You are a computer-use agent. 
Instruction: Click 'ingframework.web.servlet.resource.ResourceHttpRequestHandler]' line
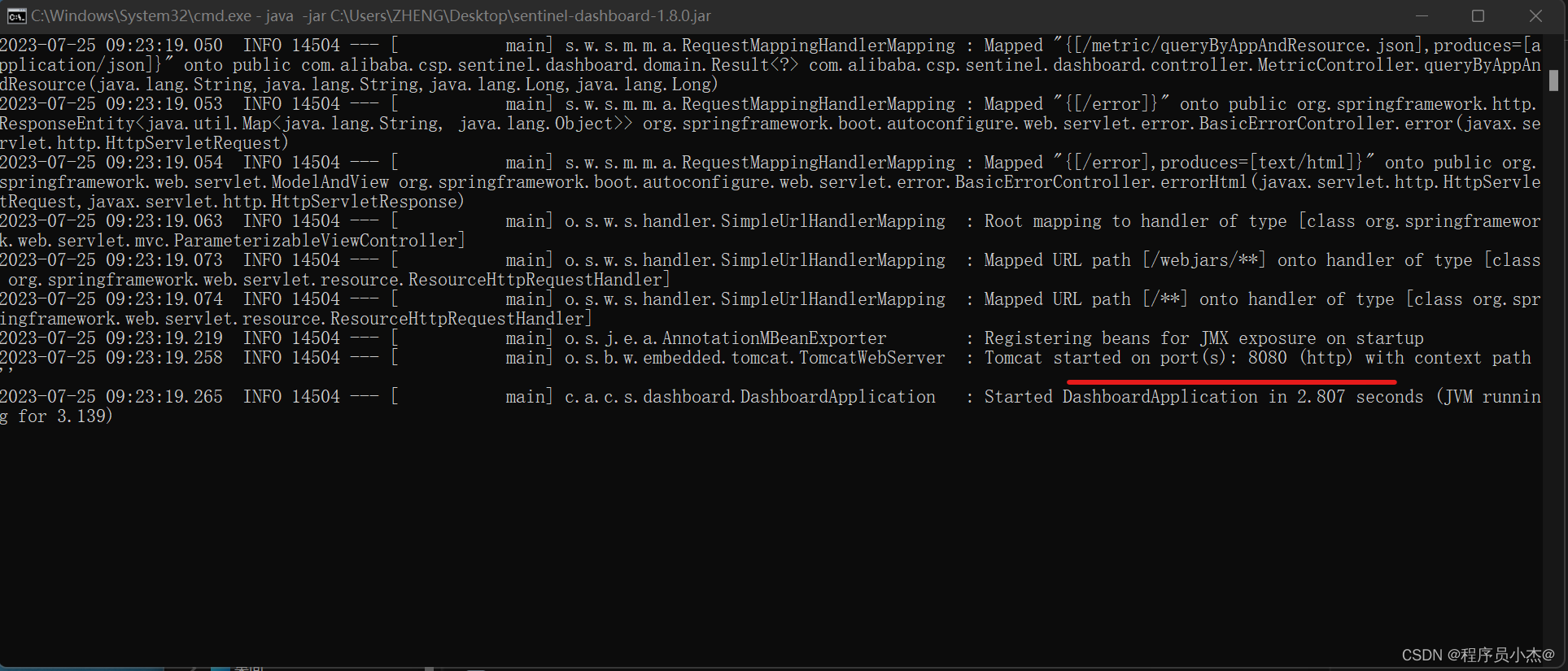[296, 319]
